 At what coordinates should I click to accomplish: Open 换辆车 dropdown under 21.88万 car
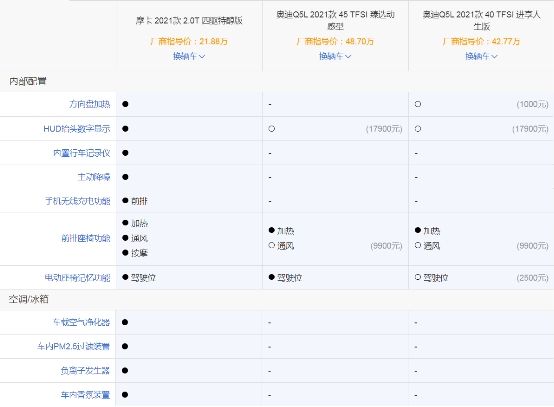point(189,56)
